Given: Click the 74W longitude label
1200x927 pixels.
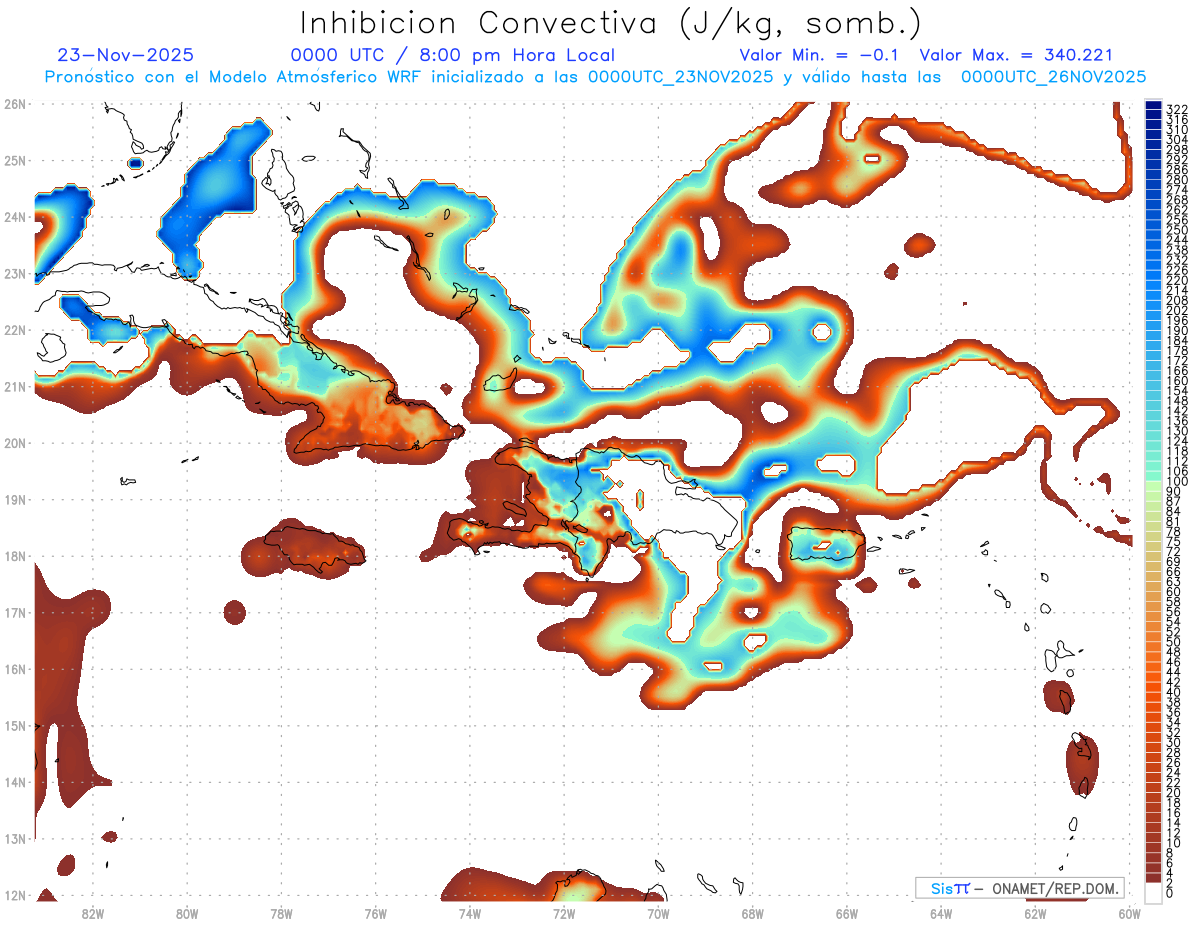Looking at the screenshot, I should point(470,913).
